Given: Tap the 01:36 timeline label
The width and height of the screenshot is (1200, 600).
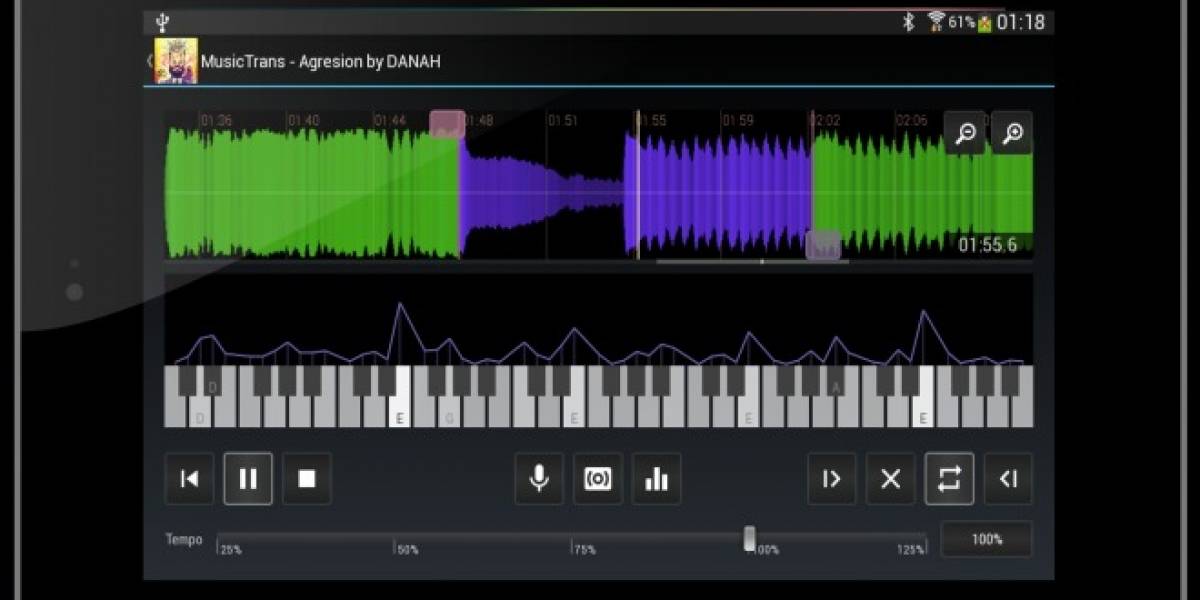Looking at the screenshot, I should (216, 121).
